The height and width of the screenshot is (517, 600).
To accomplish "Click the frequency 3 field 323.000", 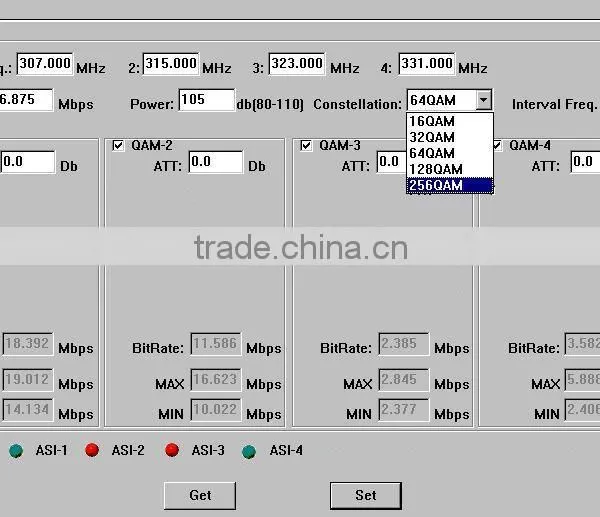I will coord(297,64).
